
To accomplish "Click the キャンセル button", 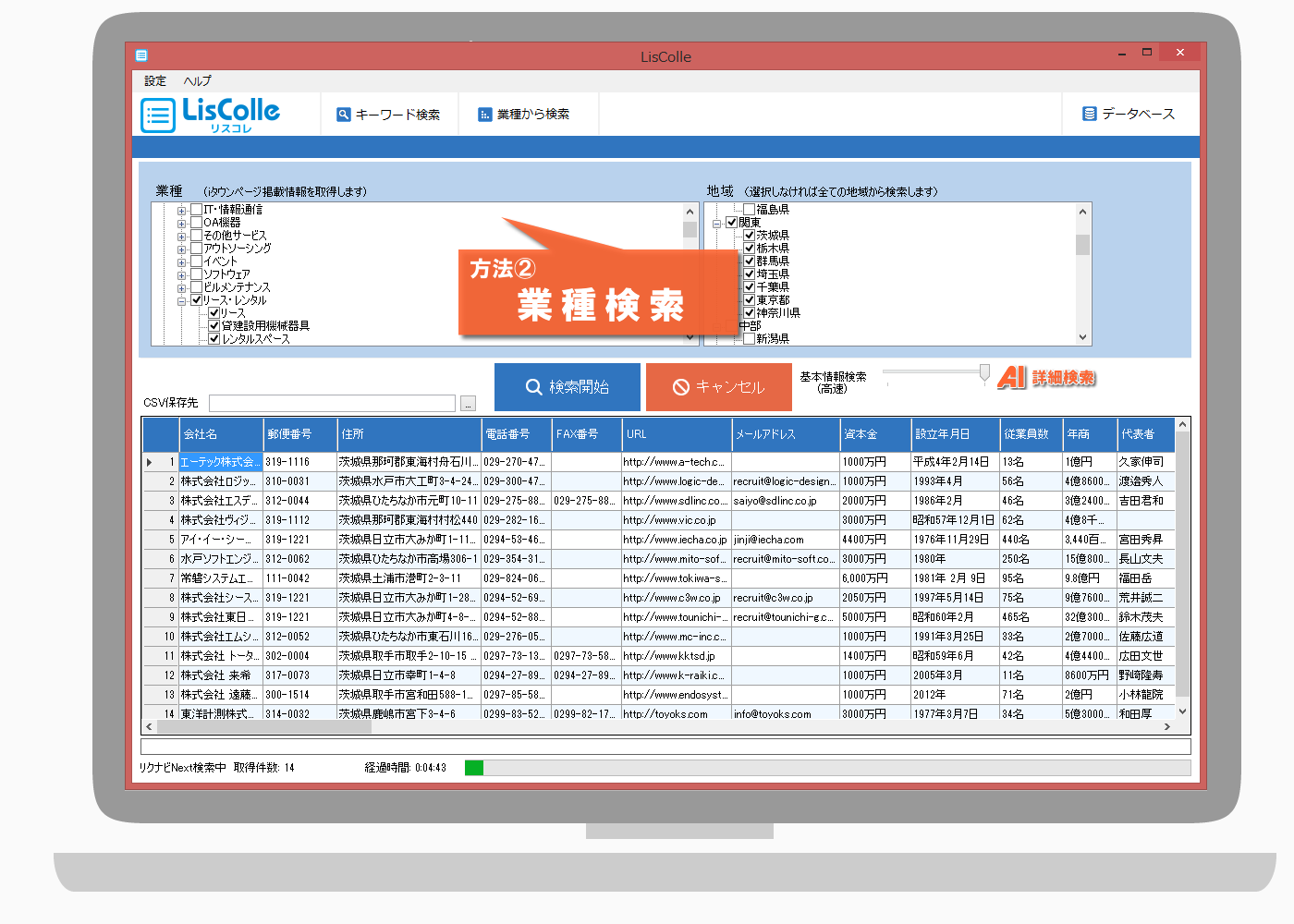I will [719, 387].
